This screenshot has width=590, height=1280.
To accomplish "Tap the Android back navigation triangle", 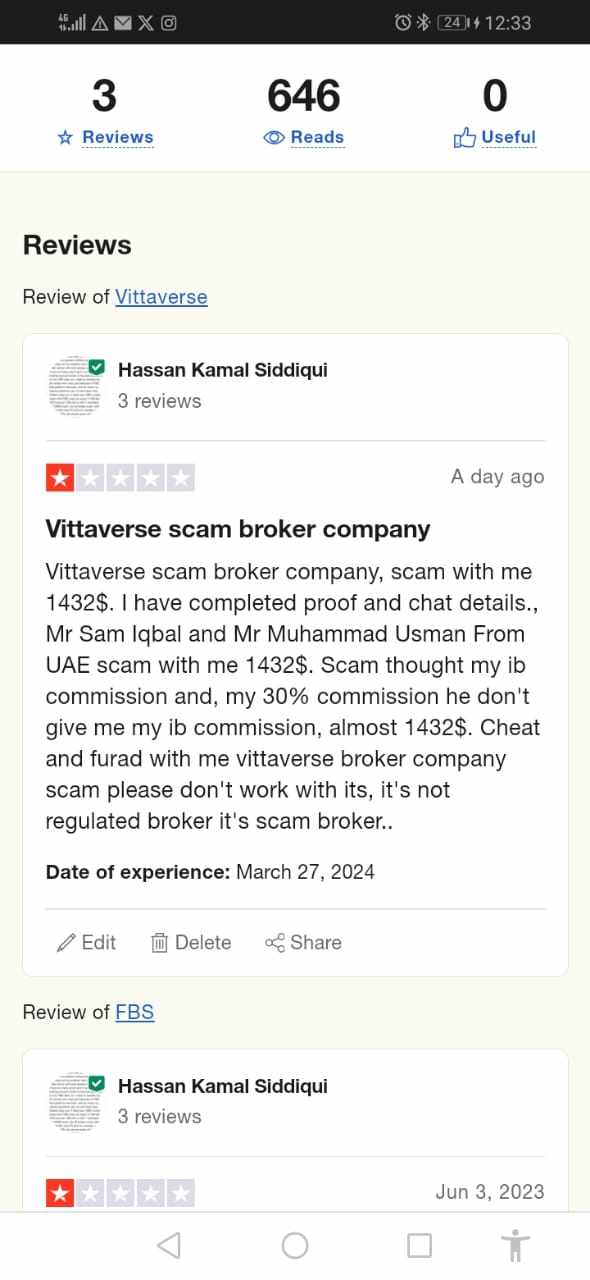I will click(x=169, y=1245).
